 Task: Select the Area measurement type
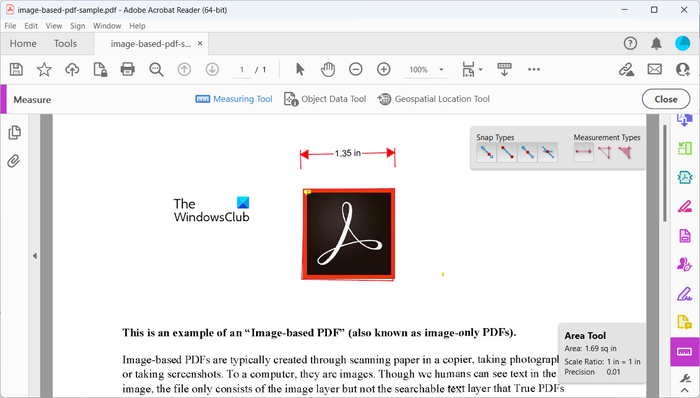click(625, 152)
